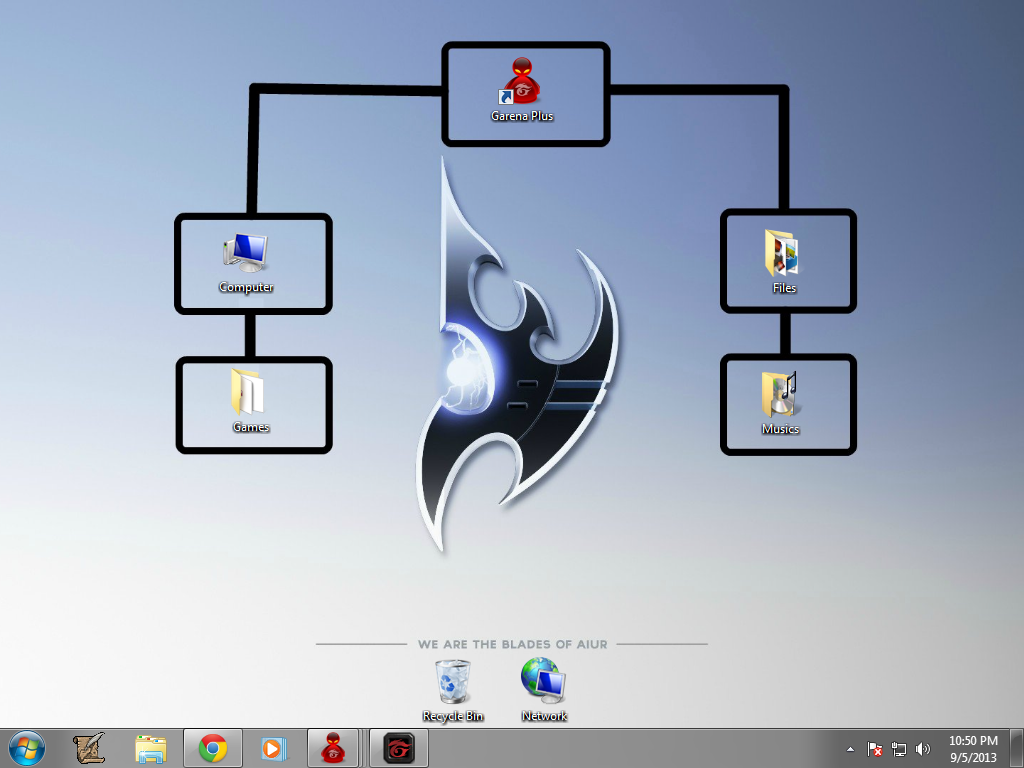Select the Files folder icon
This screenshot has height=768, width=1024.
coord(784,261)
